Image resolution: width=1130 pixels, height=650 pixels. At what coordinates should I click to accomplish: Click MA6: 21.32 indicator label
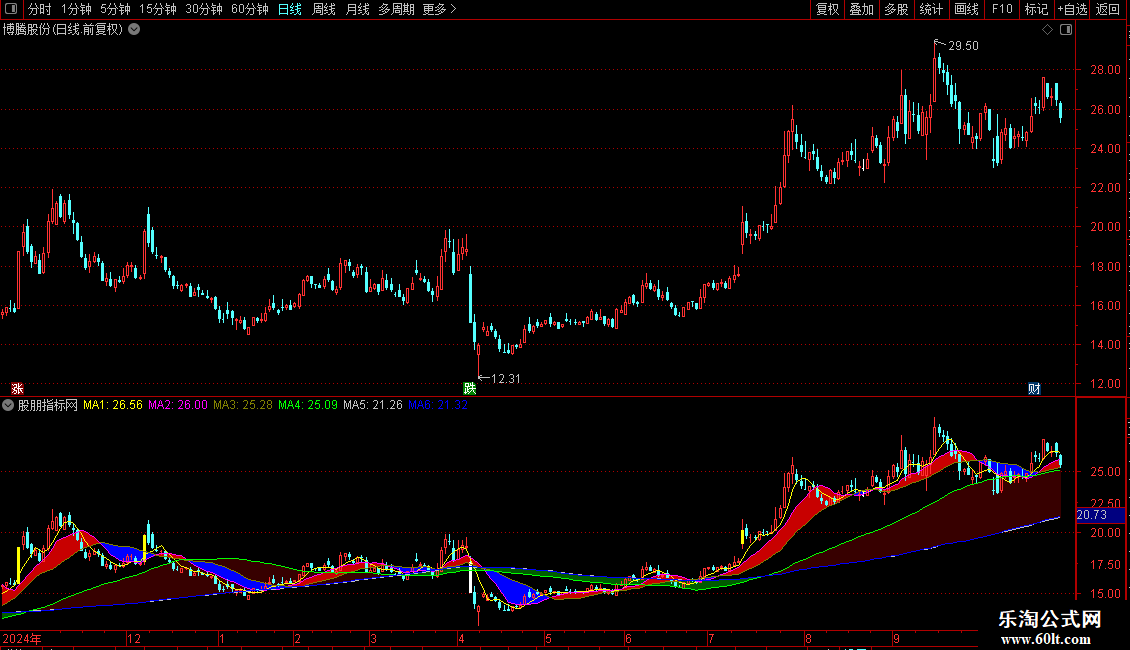[438, 405]
